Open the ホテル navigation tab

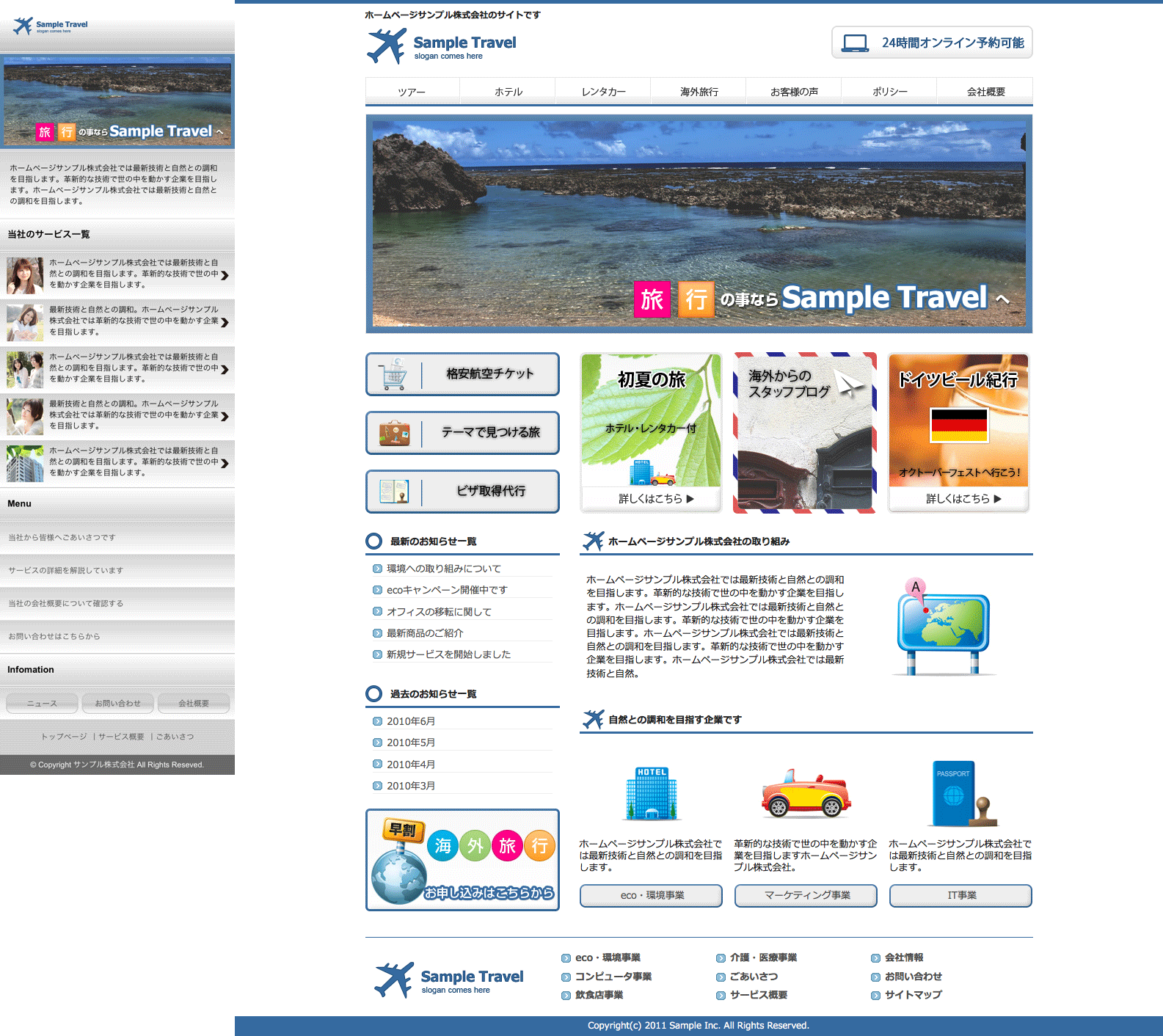click(508, 92)
